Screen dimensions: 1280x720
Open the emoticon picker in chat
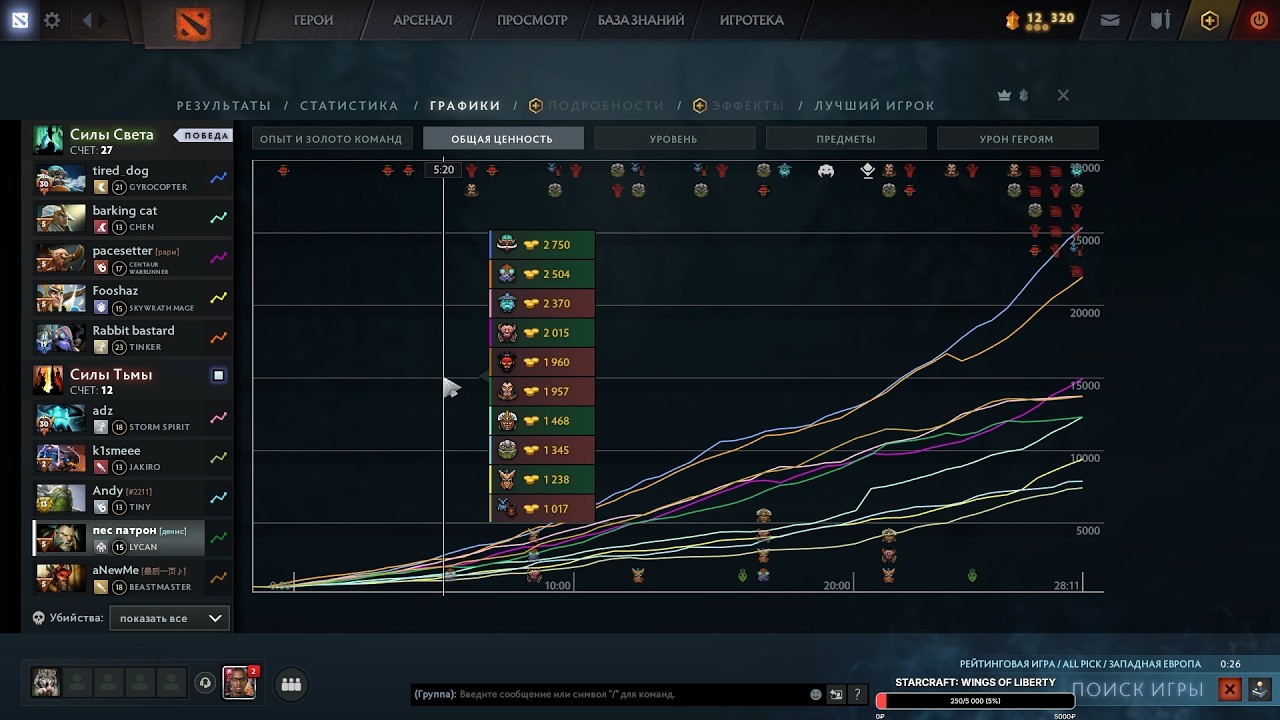point(816,694)
